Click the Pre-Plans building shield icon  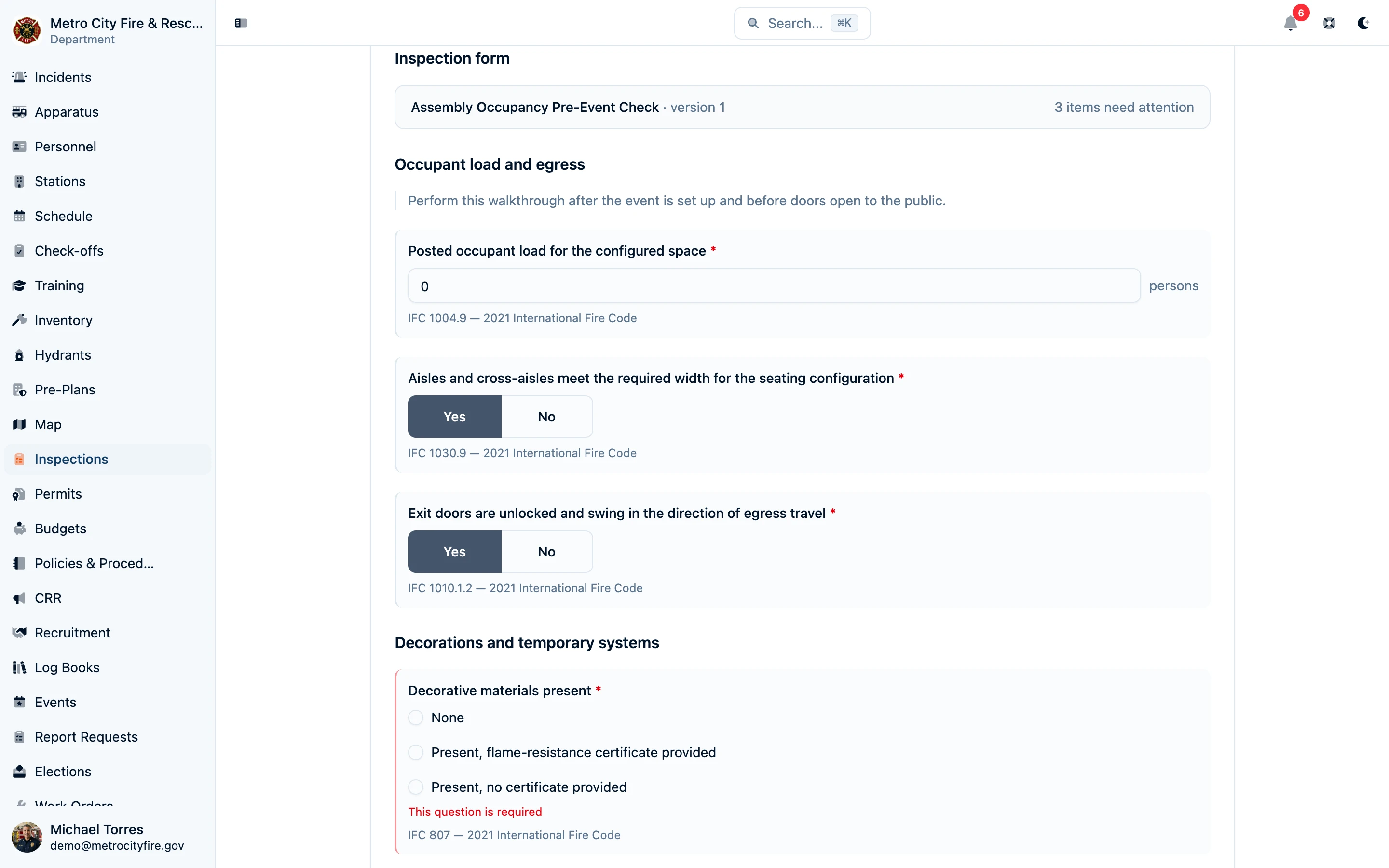[19, 390]
